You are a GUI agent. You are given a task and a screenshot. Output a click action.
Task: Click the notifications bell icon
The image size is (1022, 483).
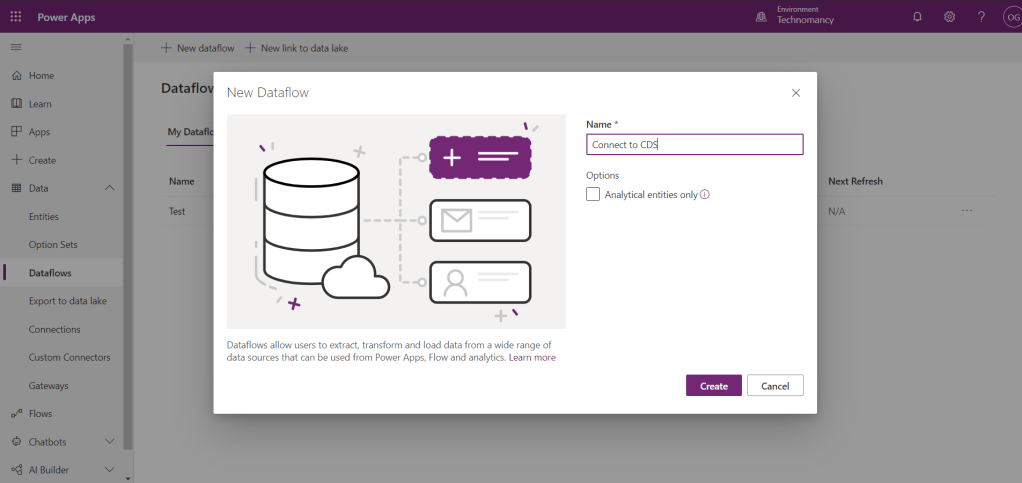[917, 17]
